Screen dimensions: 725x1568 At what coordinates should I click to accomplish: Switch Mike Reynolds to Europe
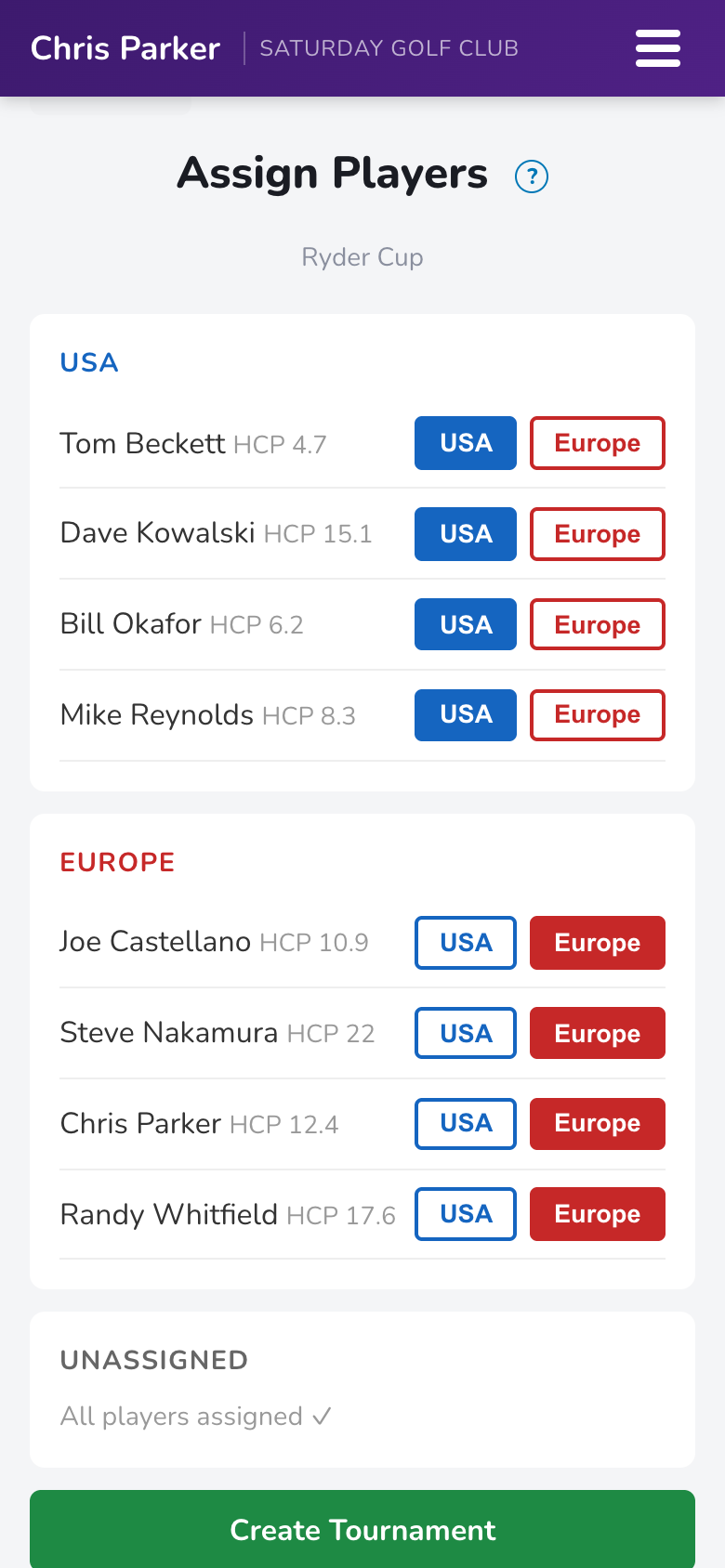coord(598,715)
